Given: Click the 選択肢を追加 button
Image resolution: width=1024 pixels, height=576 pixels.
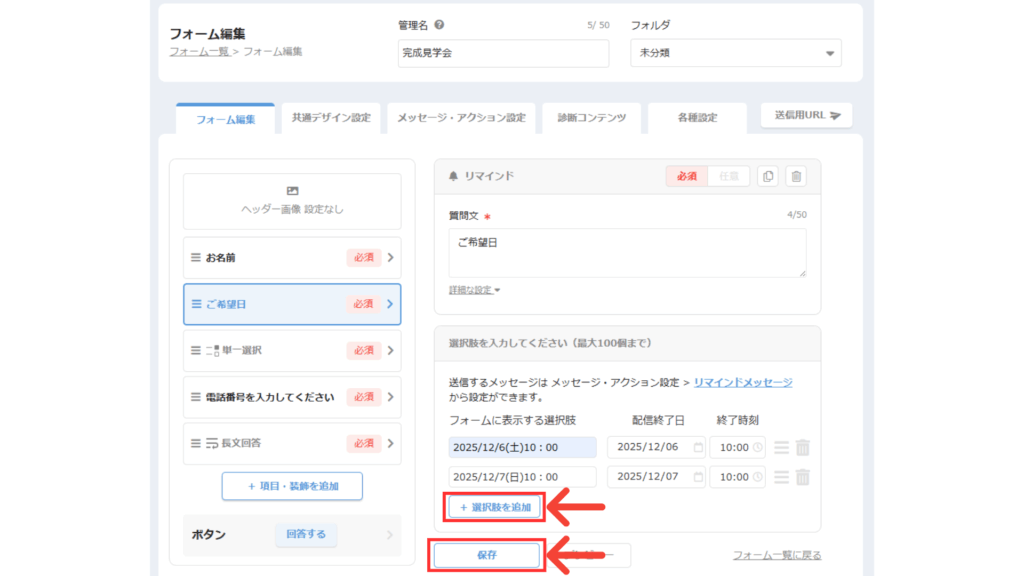Looking at the screenshot, I should (x=496, y=508).
